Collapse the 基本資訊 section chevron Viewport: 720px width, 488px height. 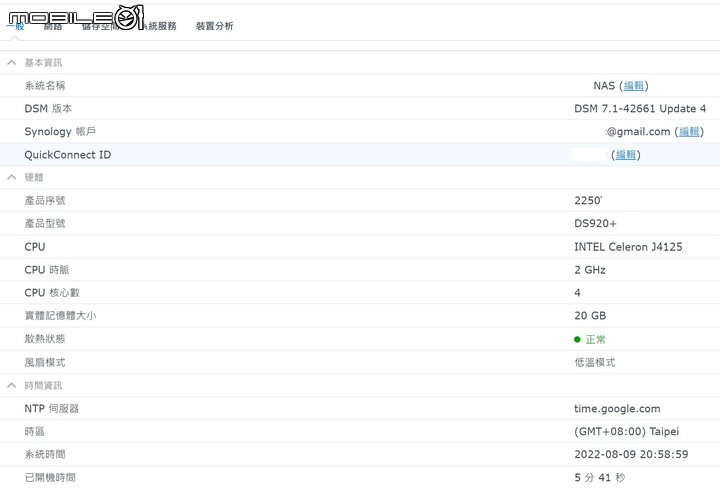coord(12,62)
